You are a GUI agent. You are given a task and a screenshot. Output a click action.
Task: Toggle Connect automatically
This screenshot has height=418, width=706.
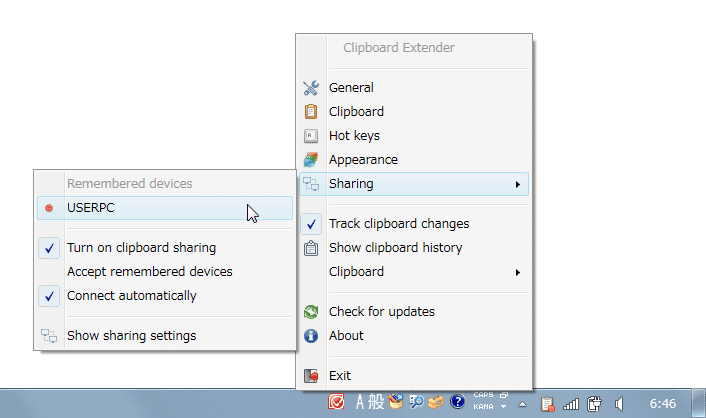click(165, 296)
